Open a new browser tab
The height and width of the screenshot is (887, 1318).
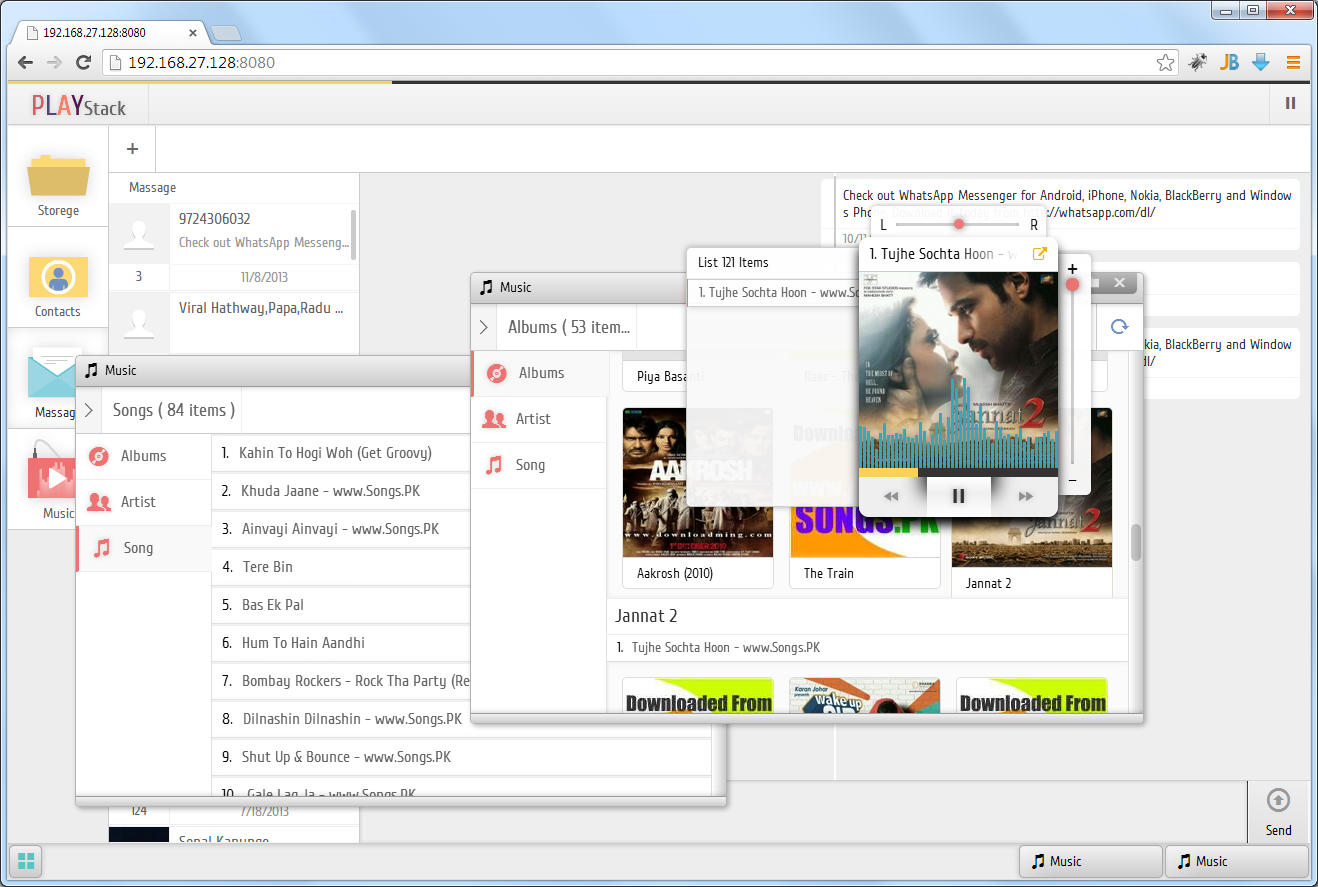click(x=226, y=33)
